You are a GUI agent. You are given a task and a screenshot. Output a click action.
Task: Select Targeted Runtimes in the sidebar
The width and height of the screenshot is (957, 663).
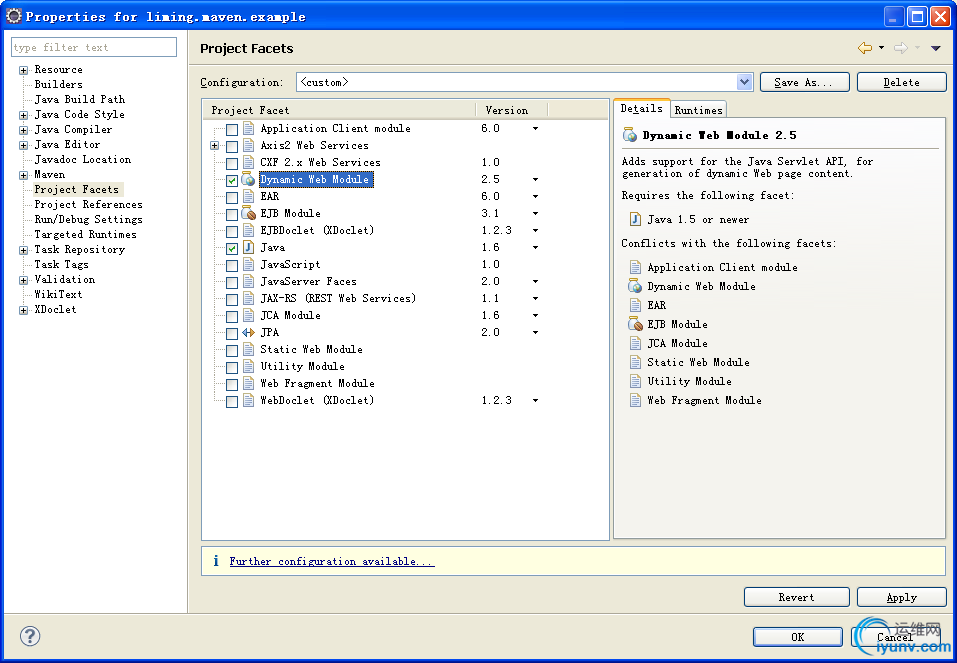click(85, 235)
